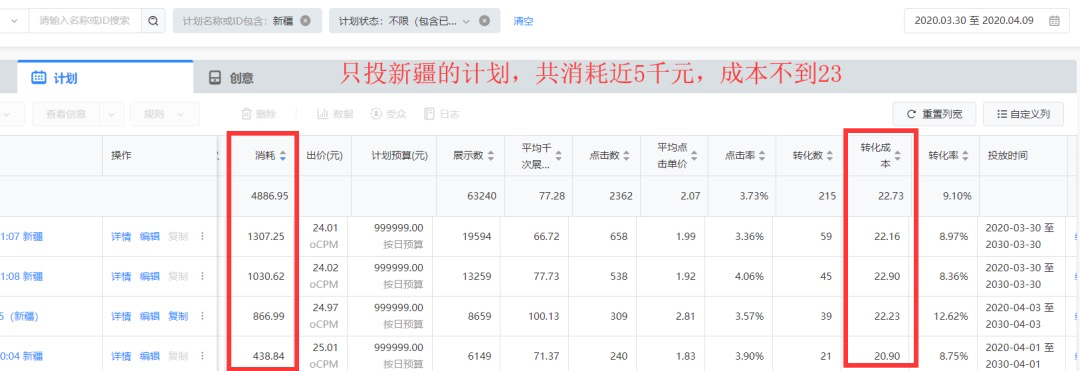The width and height of the screenshot is (1080, 371).
Task: Open the dropdown arrow beside 查看创意
Action: pyautogui.click(x=112, y=114)
